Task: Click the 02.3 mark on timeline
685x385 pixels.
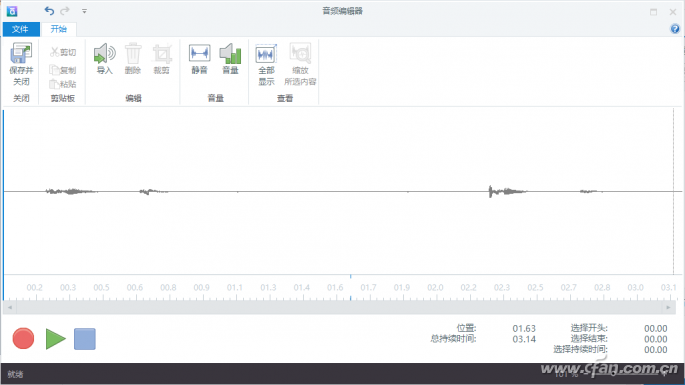Action: point(502,288)
